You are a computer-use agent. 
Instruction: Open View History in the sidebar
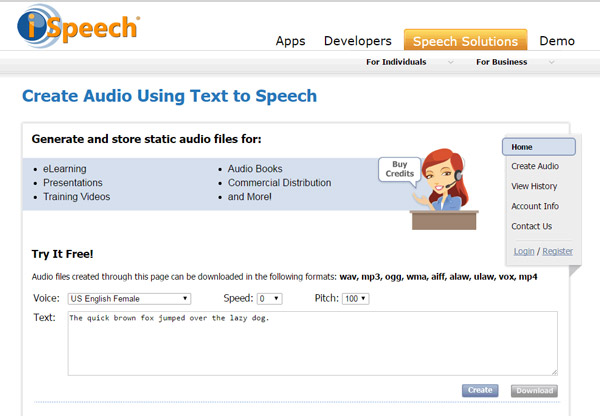click(x=534, y=186)
